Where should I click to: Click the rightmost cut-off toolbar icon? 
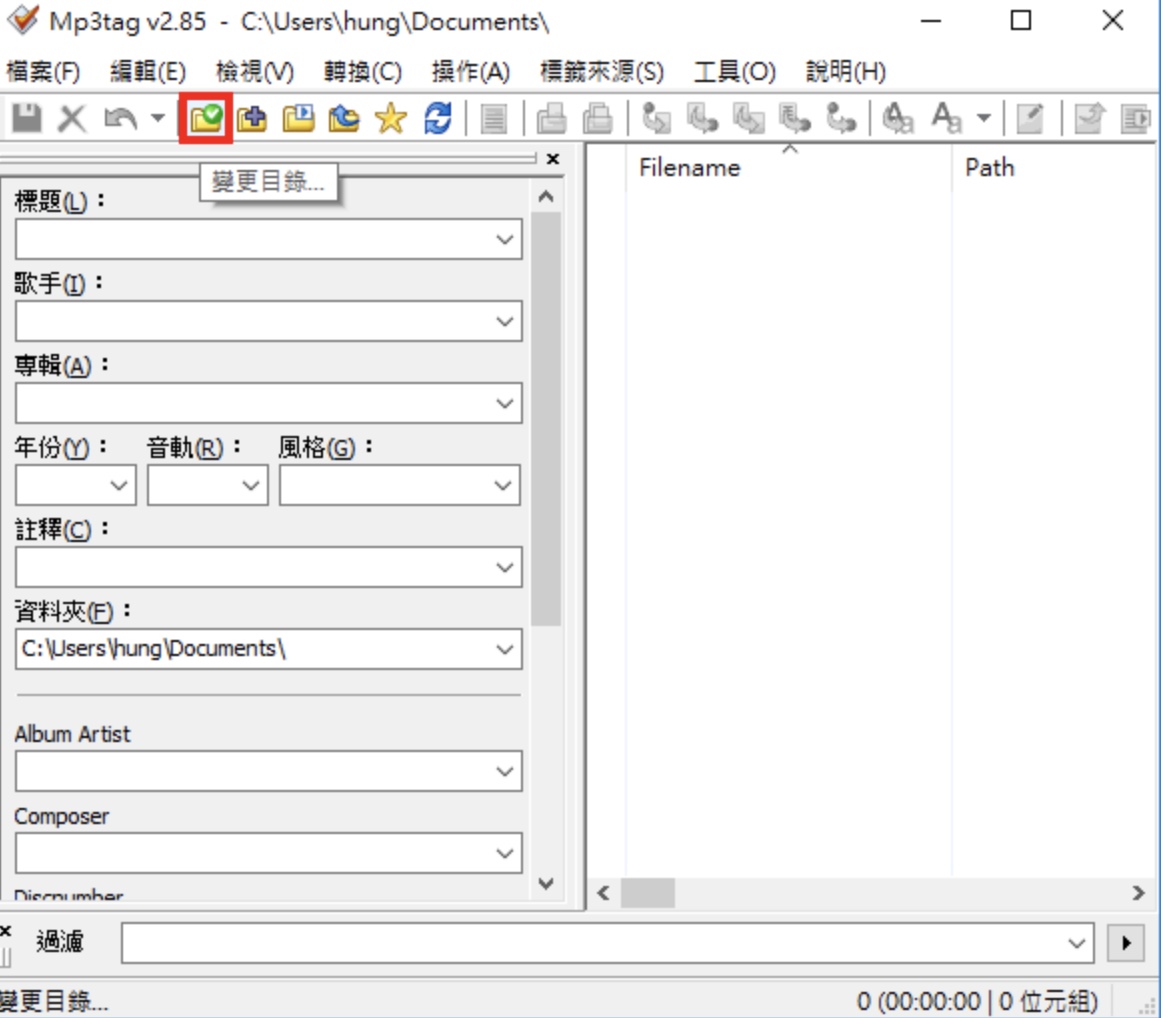pos(1137,118)
